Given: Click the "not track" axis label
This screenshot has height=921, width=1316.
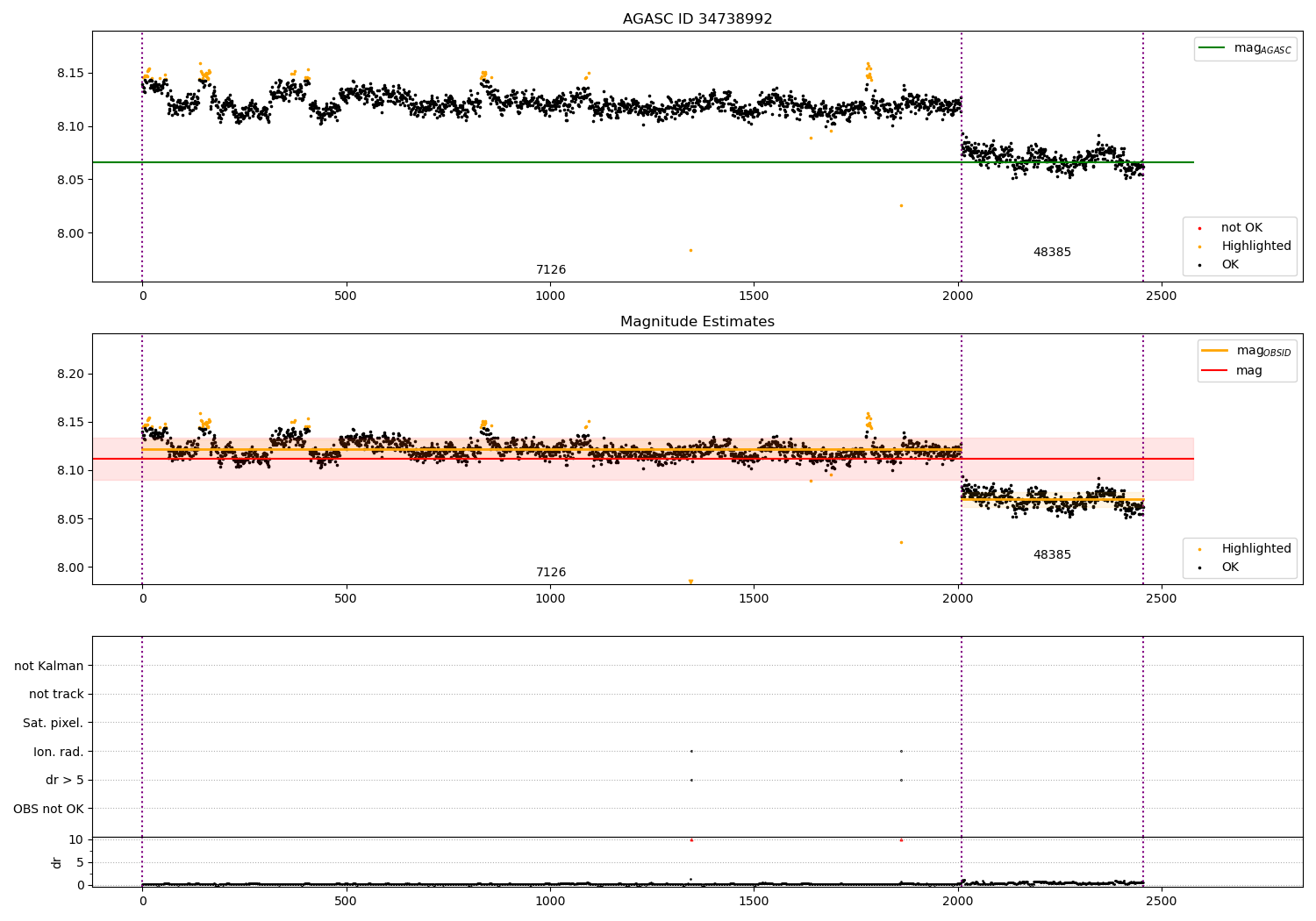Looking at the screenshot, I should point(56,694).
